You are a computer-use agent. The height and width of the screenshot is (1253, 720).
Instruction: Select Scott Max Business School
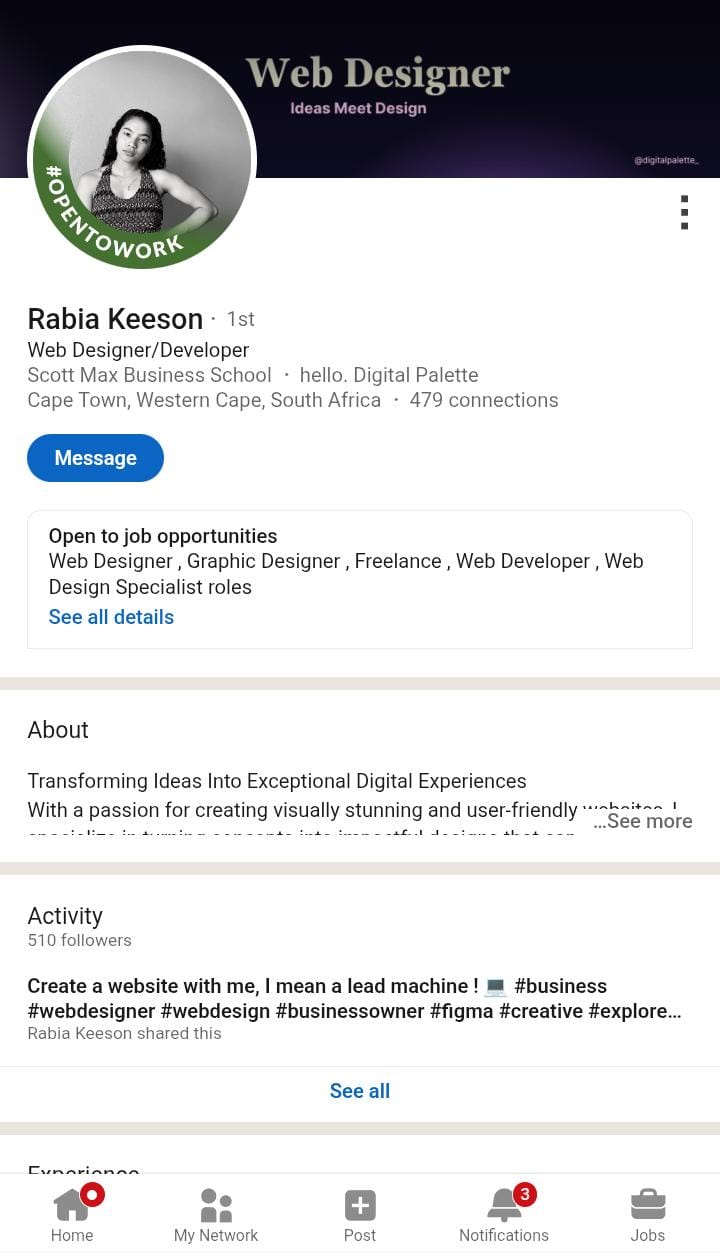pos(149,375)
